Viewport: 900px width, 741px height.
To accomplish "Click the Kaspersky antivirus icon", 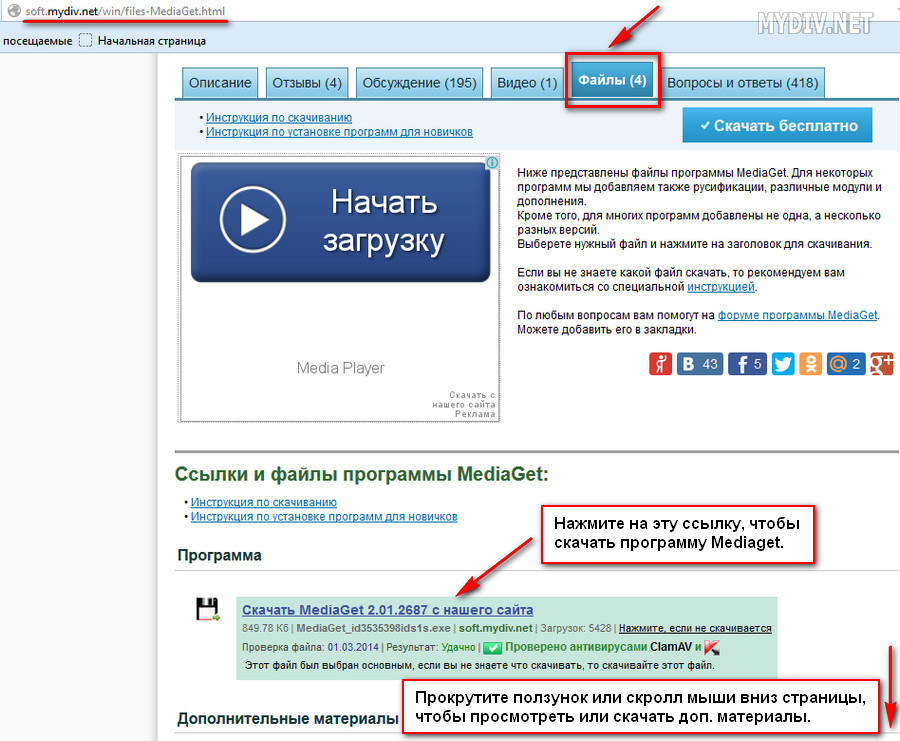I will pyautogui.click(x=712, y=647).
